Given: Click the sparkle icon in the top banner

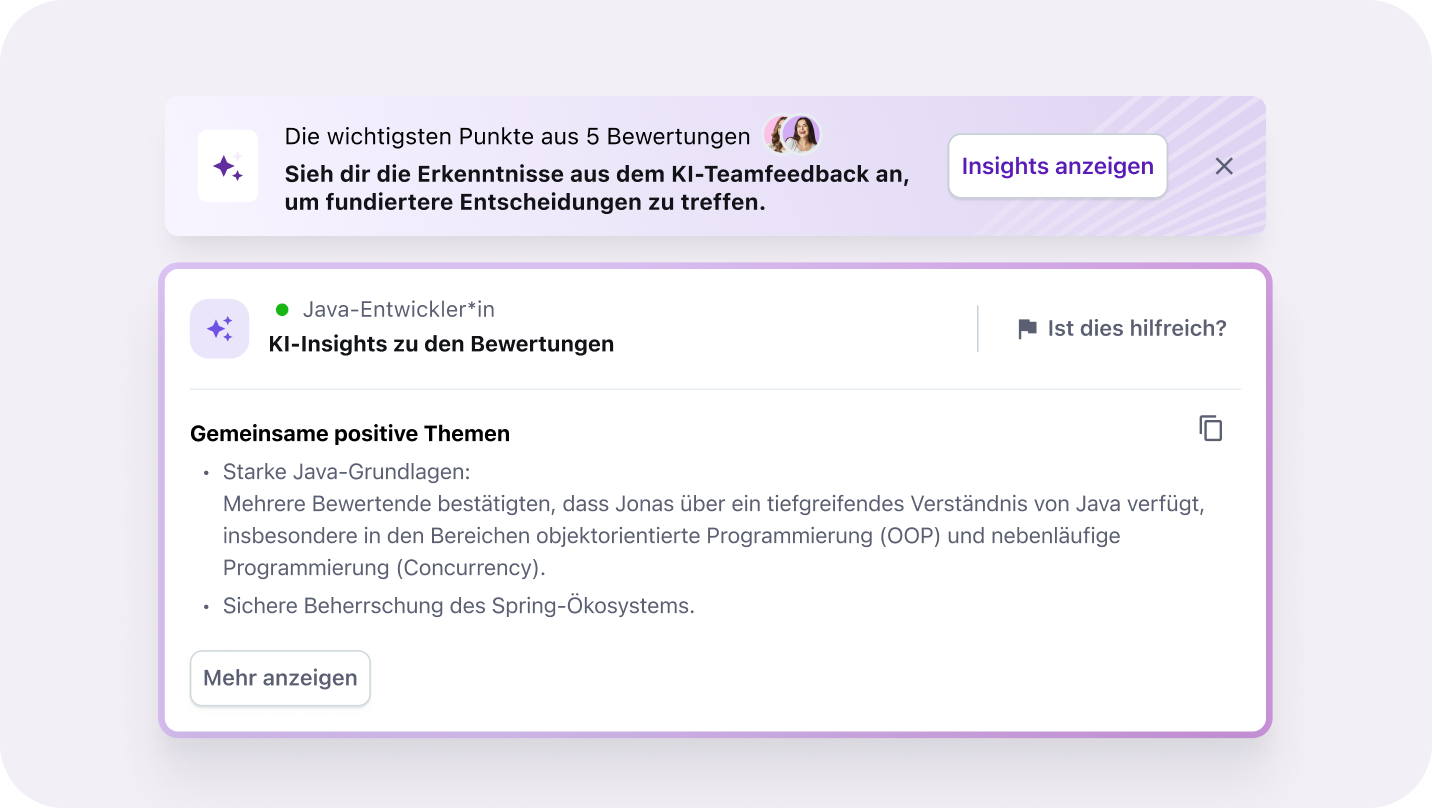Looking at the screenshot, I should click(x=228, y=166).
